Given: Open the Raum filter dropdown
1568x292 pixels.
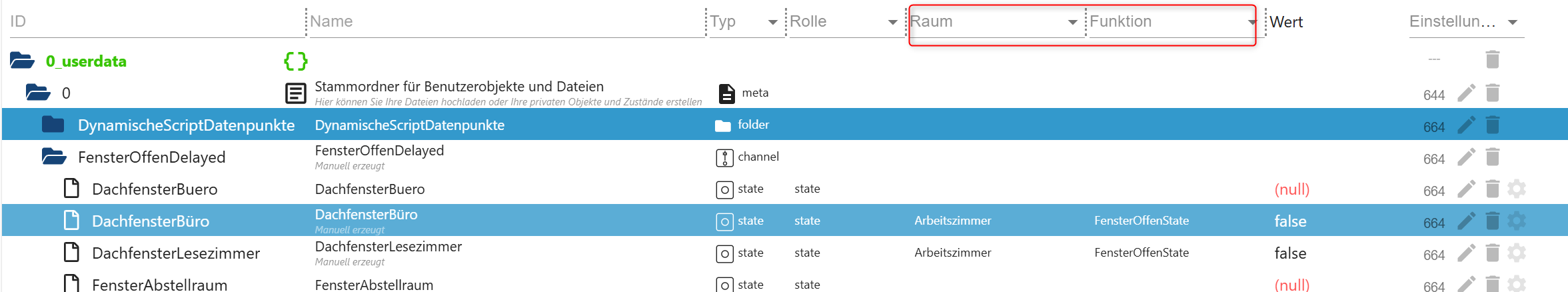Looking at the screenshot, I should tap(1072, 22).
